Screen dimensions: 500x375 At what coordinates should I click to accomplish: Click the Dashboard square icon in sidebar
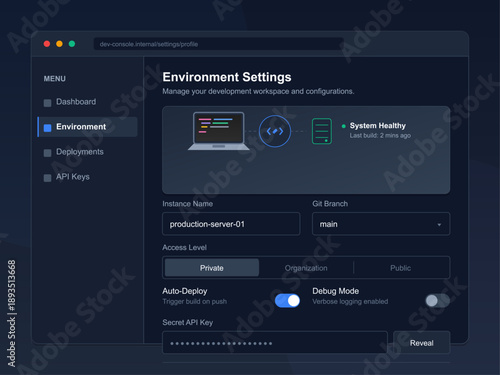[48, 103]
